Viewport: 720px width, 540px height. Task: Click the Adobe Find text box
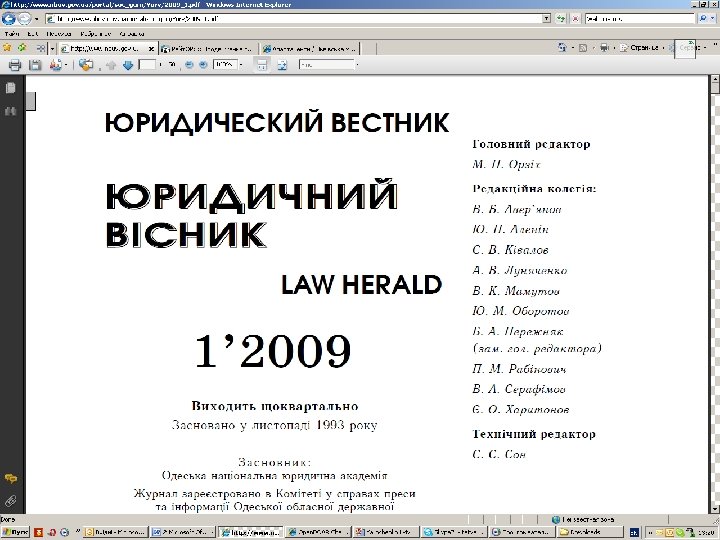coord(326,65)
